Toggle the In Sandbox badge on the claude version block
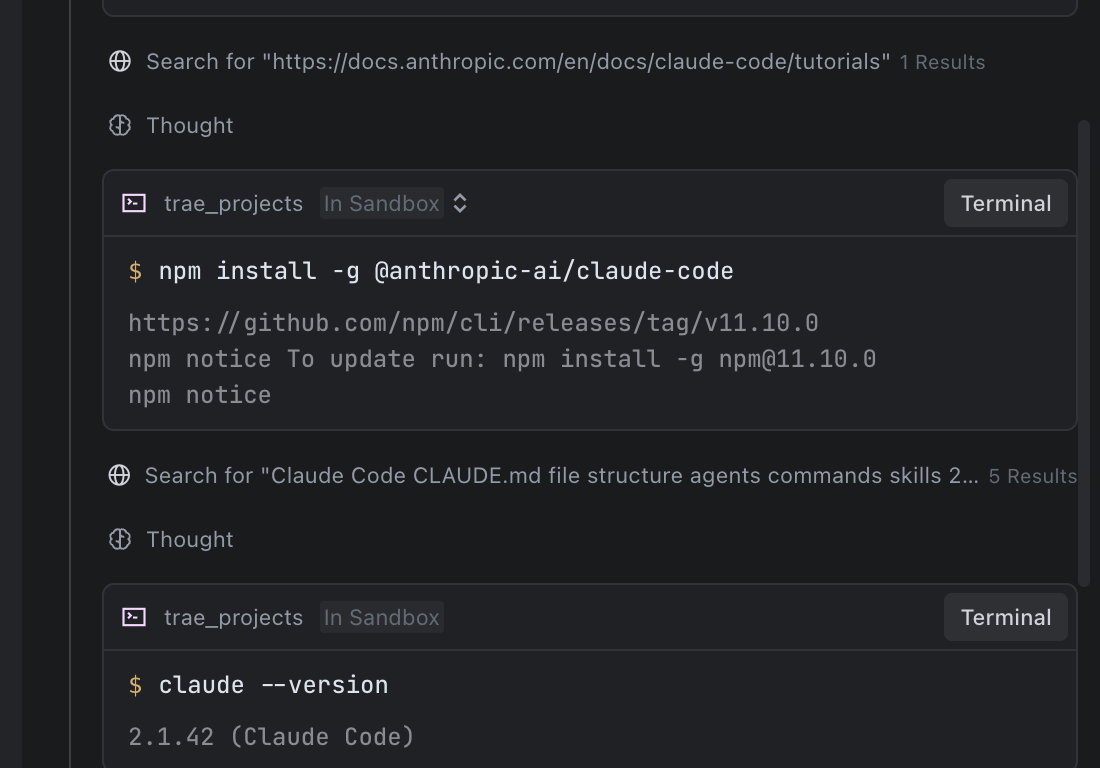Screen dimensions: 1100x768 click(x=381, y=617)
